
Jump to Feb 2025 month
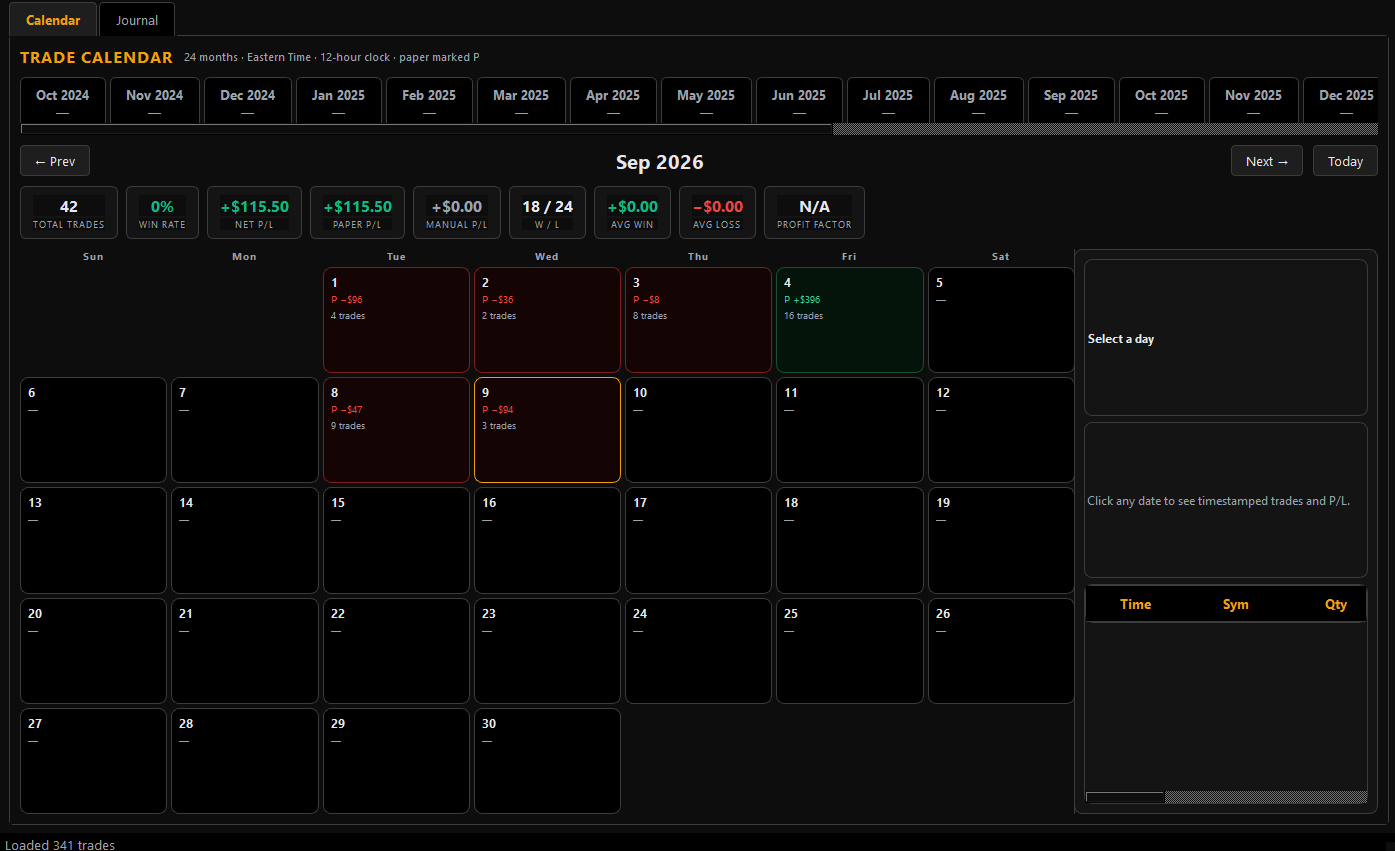pyautogui.click(x=430, y=101)
